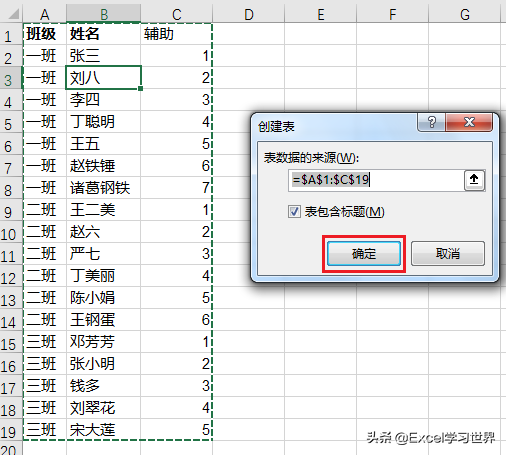Click the range collapse arrow icon
The height and width of the screenshot is (455, 506).
[x=474, y=180]
